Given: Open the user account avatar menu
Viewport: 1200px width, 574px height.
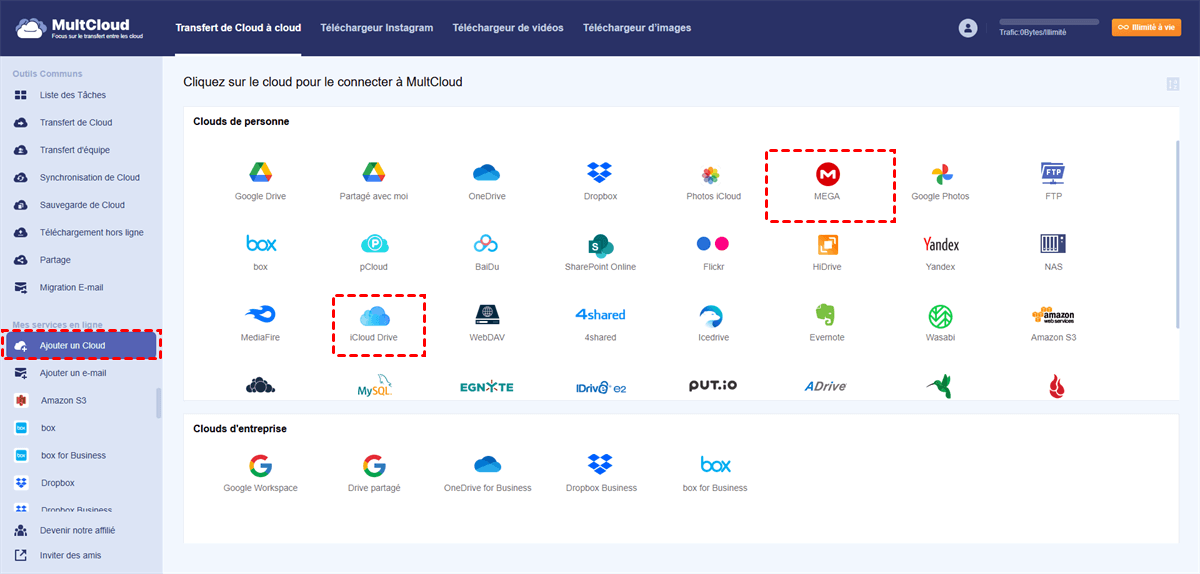Looking at the screenshot, I should [967, 28].
